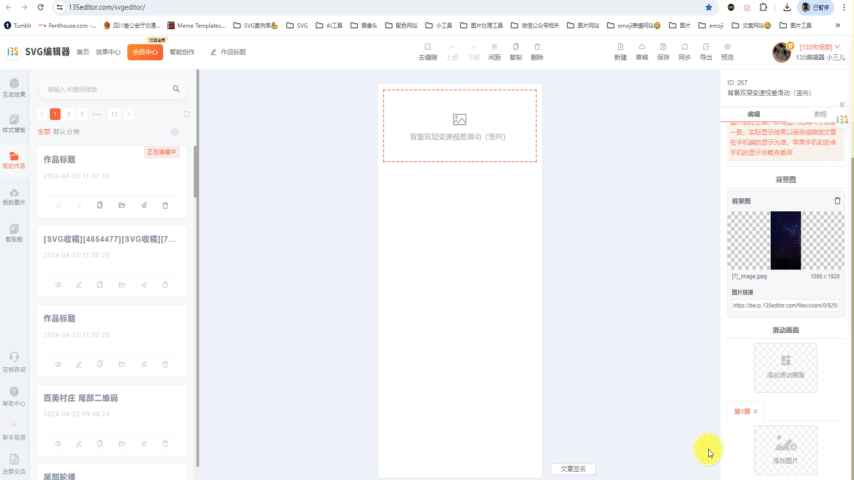854x480 pixels.
Task: Click the 图片链接 URL field
Action: tap(785, 306)
